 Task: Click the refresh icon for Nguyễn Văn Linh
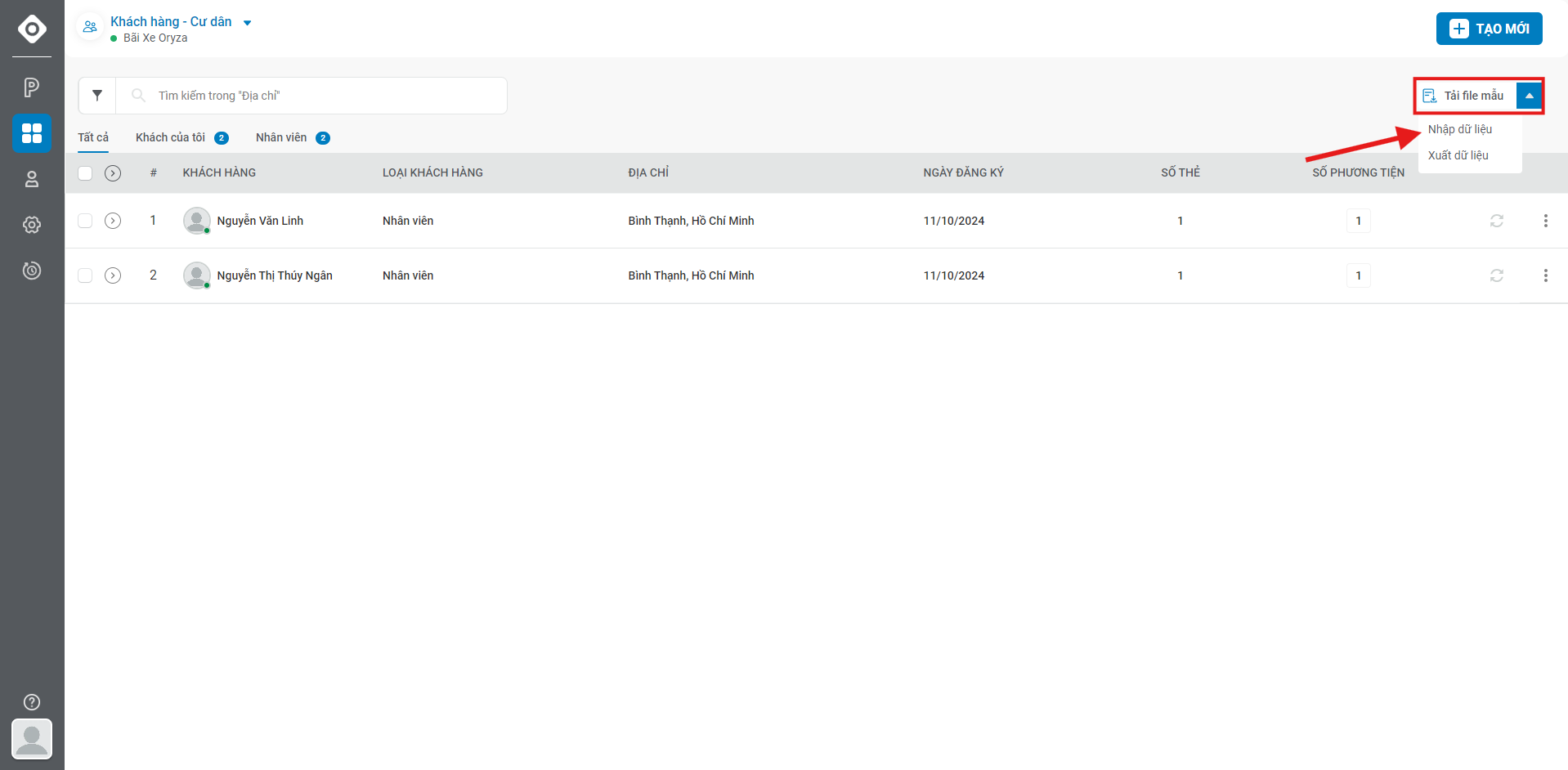[x=1497, y=221]
